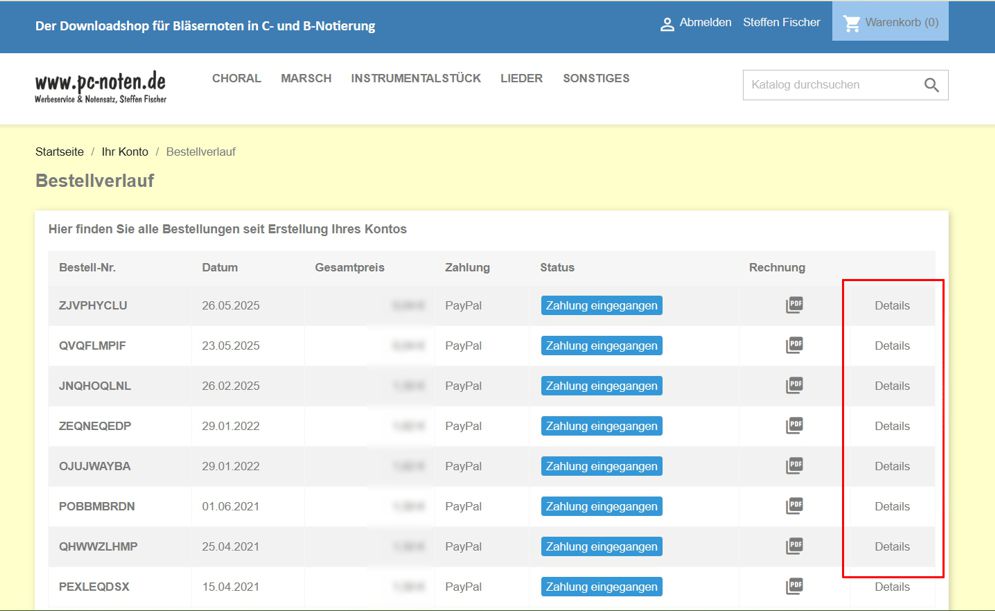This screenshot has height=611, width=995.
Task: Click into Katalog durchsuchen search field
Action: (830, 85)
